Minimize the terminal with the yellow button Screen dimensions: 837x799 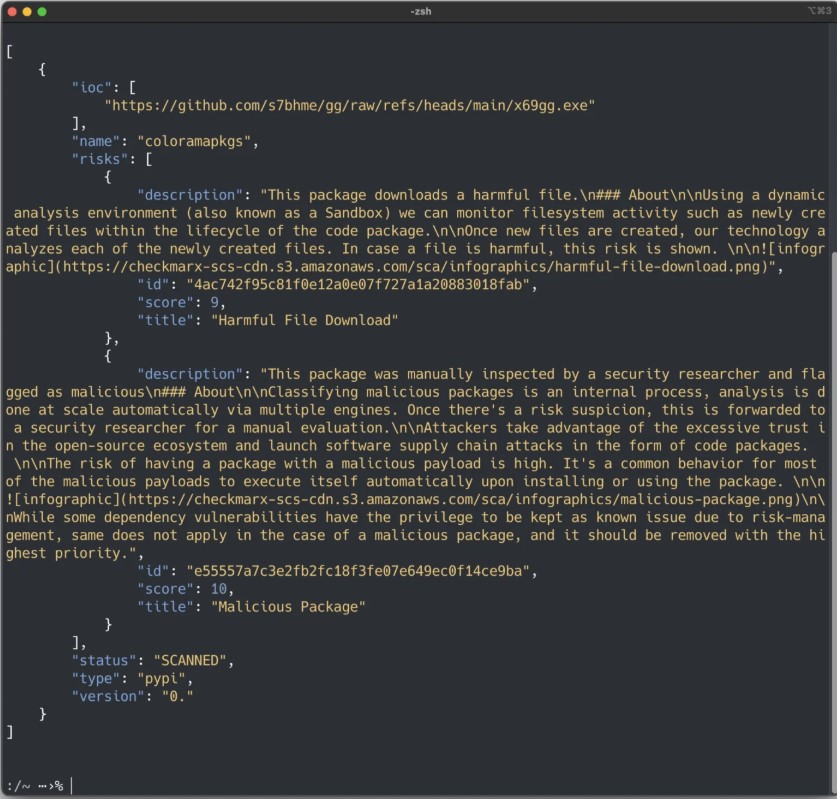[x=28, y=11]
